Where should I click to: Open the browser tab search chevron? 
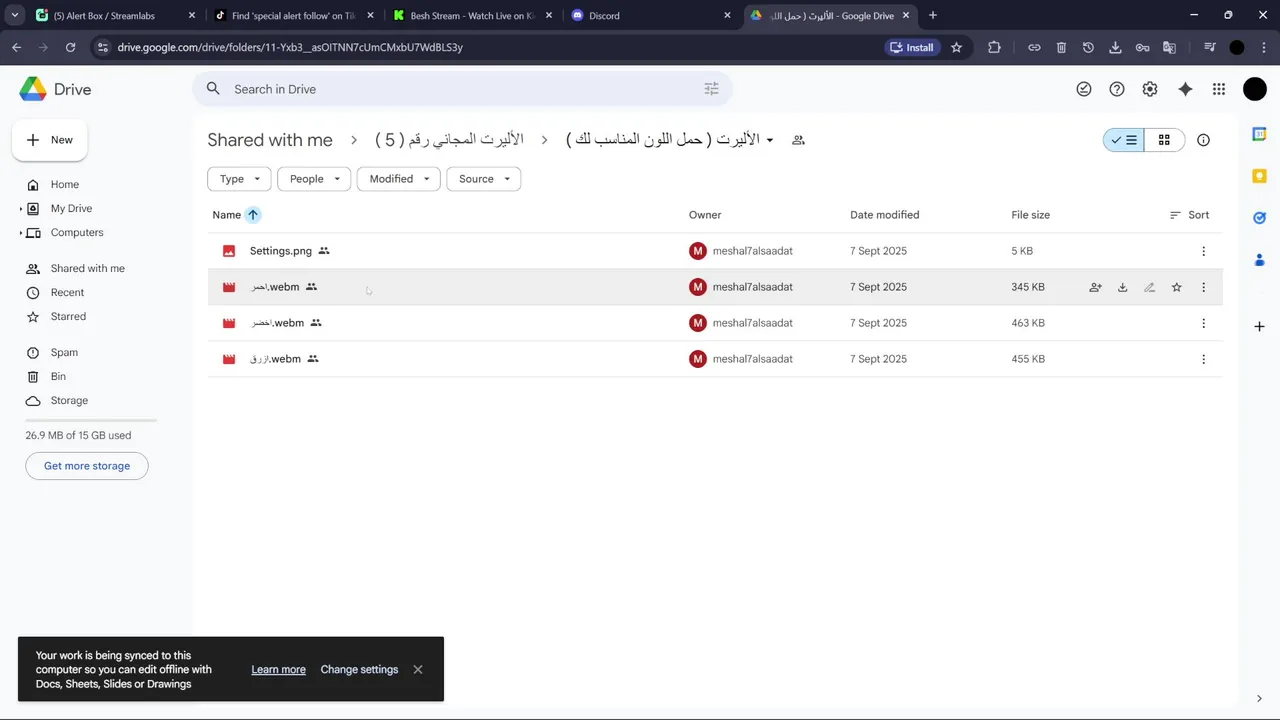[x=14, y=15]
